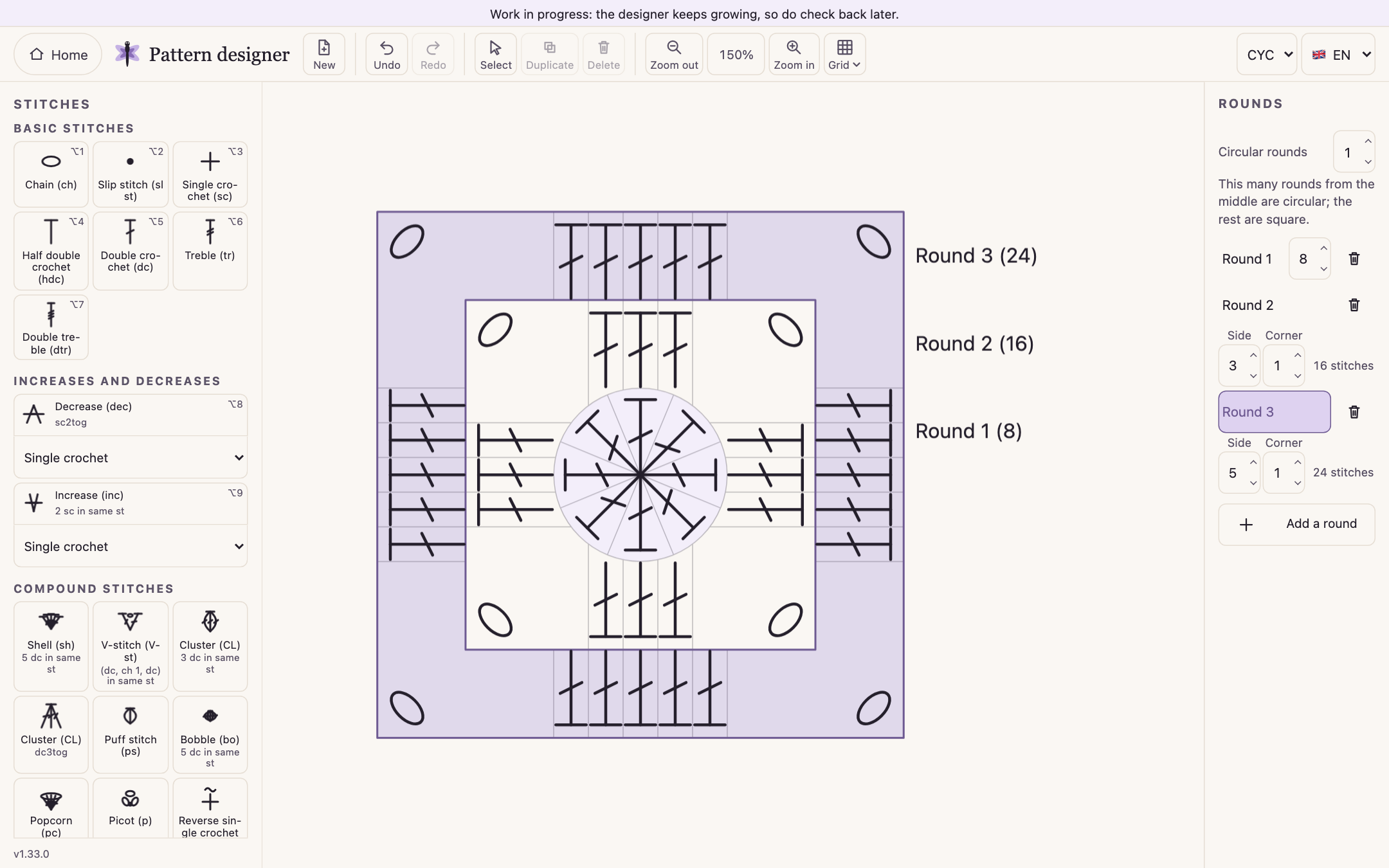Open the Grid options dropdown

(844, 54)
